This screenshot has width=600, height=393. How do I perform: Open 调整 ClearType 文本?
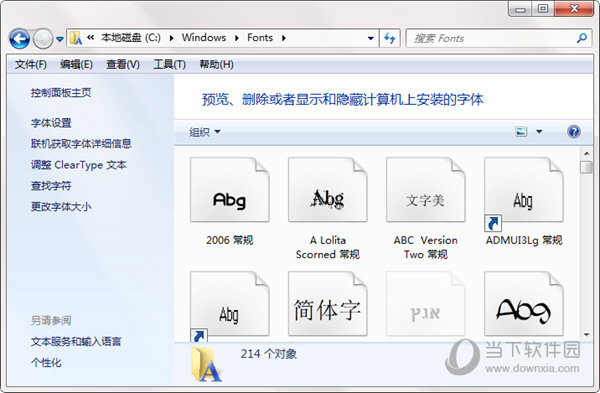[78, 165]
